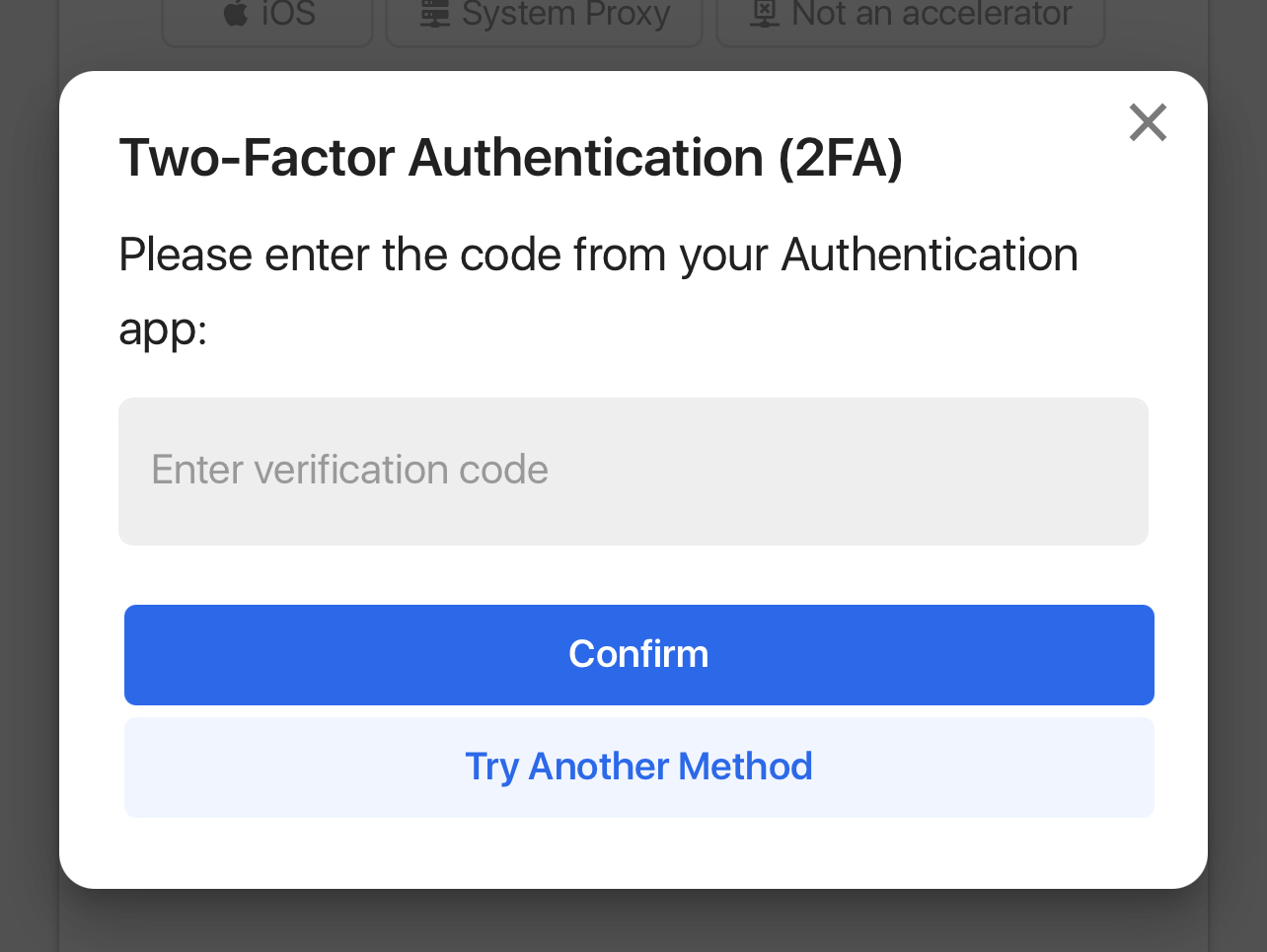Image resolution: width=1267 pixels, height=952 pixels.
Task: Select the System Proxy tag label
Action: coord(565,14)
